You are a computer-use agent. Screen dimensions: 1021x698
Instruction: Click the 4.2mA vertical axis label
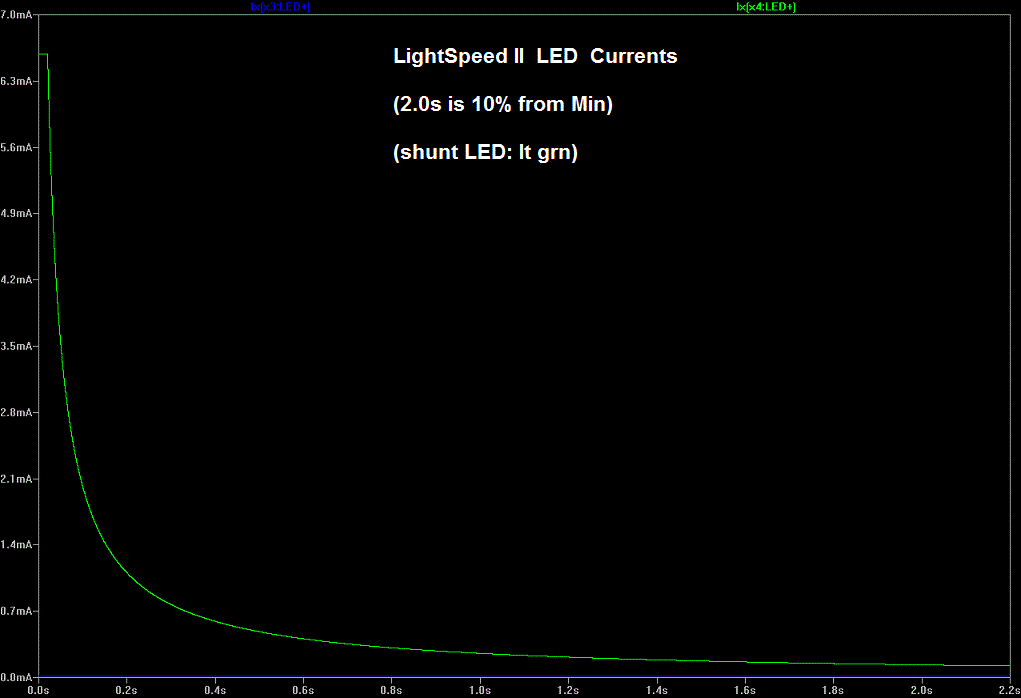tap(16, 279)
